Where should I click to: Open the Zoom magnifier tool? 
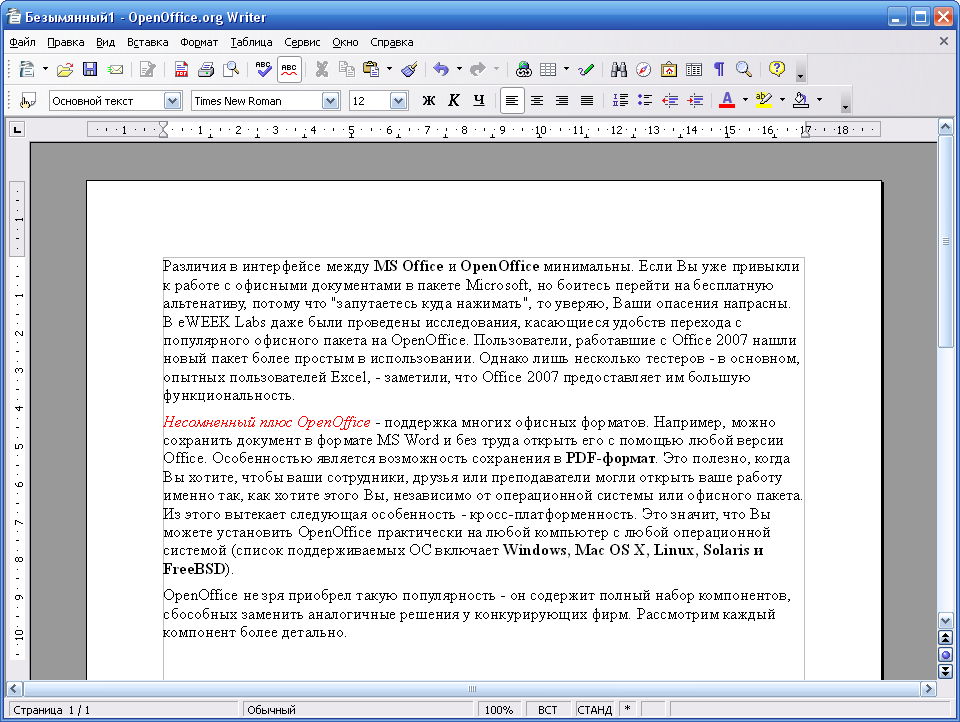[744, 69]
